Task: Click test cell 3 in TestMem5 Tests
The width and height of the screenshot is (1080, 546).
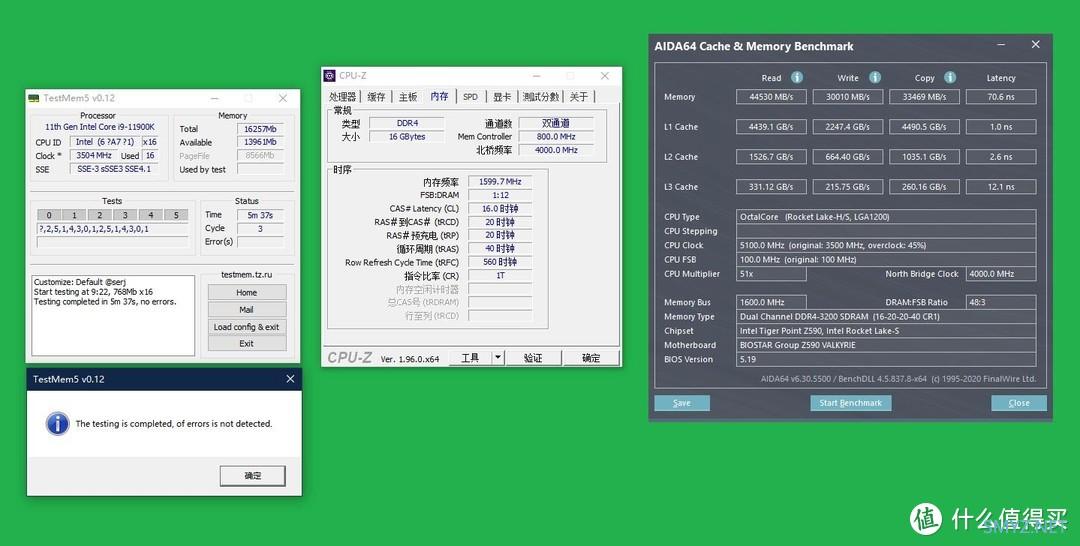Action: coord(125,215)
